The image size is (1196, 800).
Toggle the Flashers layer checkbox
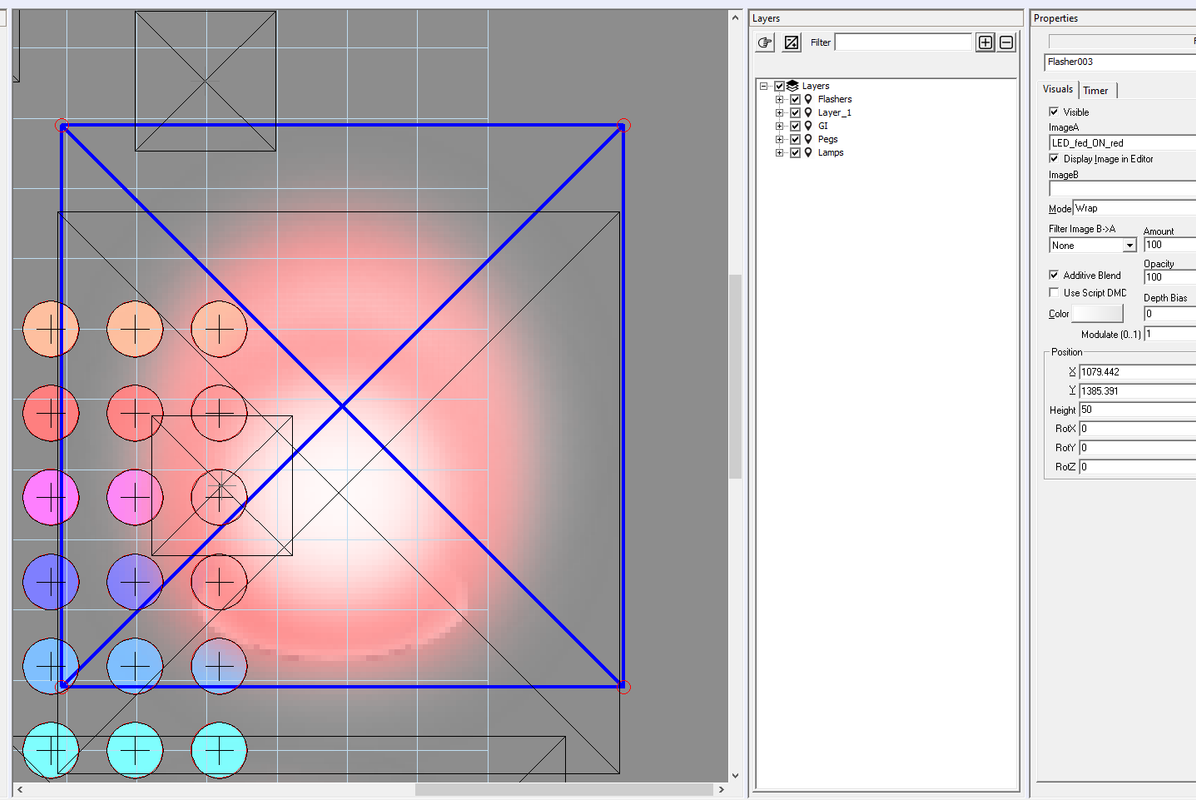point(796,99)
